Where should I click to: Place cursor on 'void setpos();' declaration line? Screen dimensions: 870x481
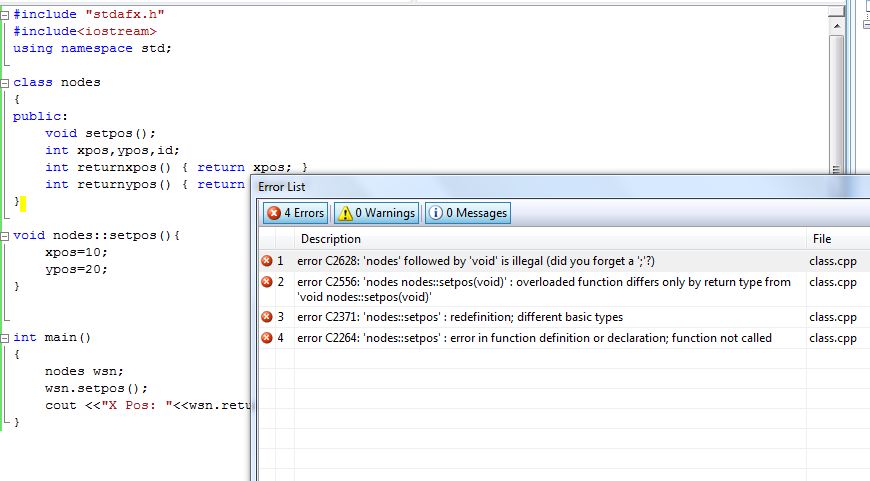point(100,134)
